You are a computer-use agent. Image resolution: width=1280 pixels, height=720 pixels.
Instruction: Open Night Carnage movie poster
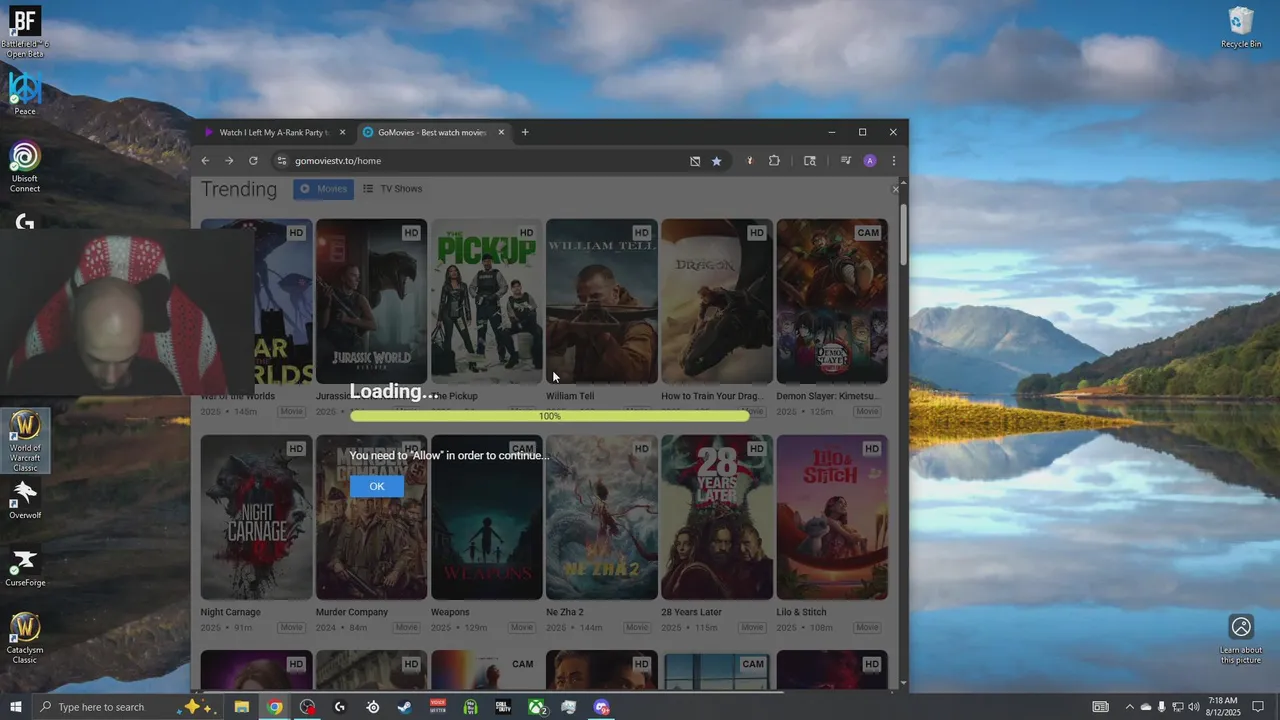point(256,517)
